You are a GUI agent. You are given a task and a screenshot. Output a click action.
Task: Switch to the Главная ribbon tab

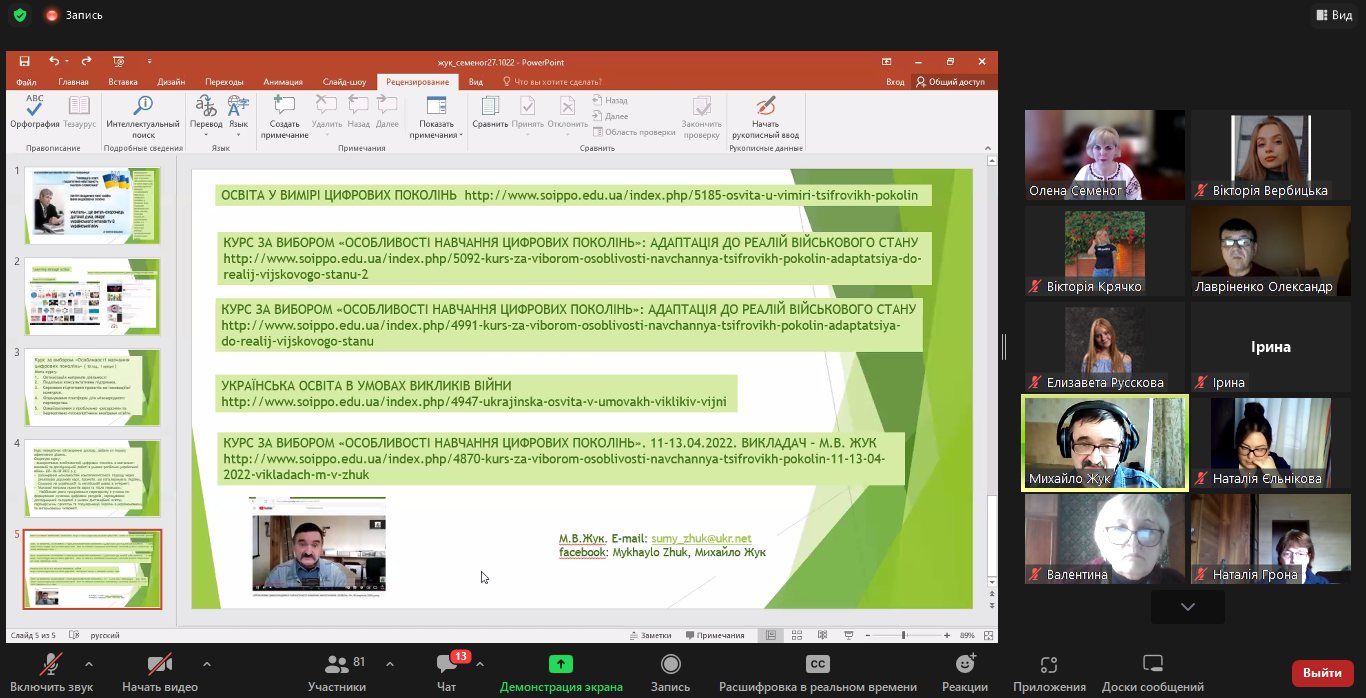[73, 82]
